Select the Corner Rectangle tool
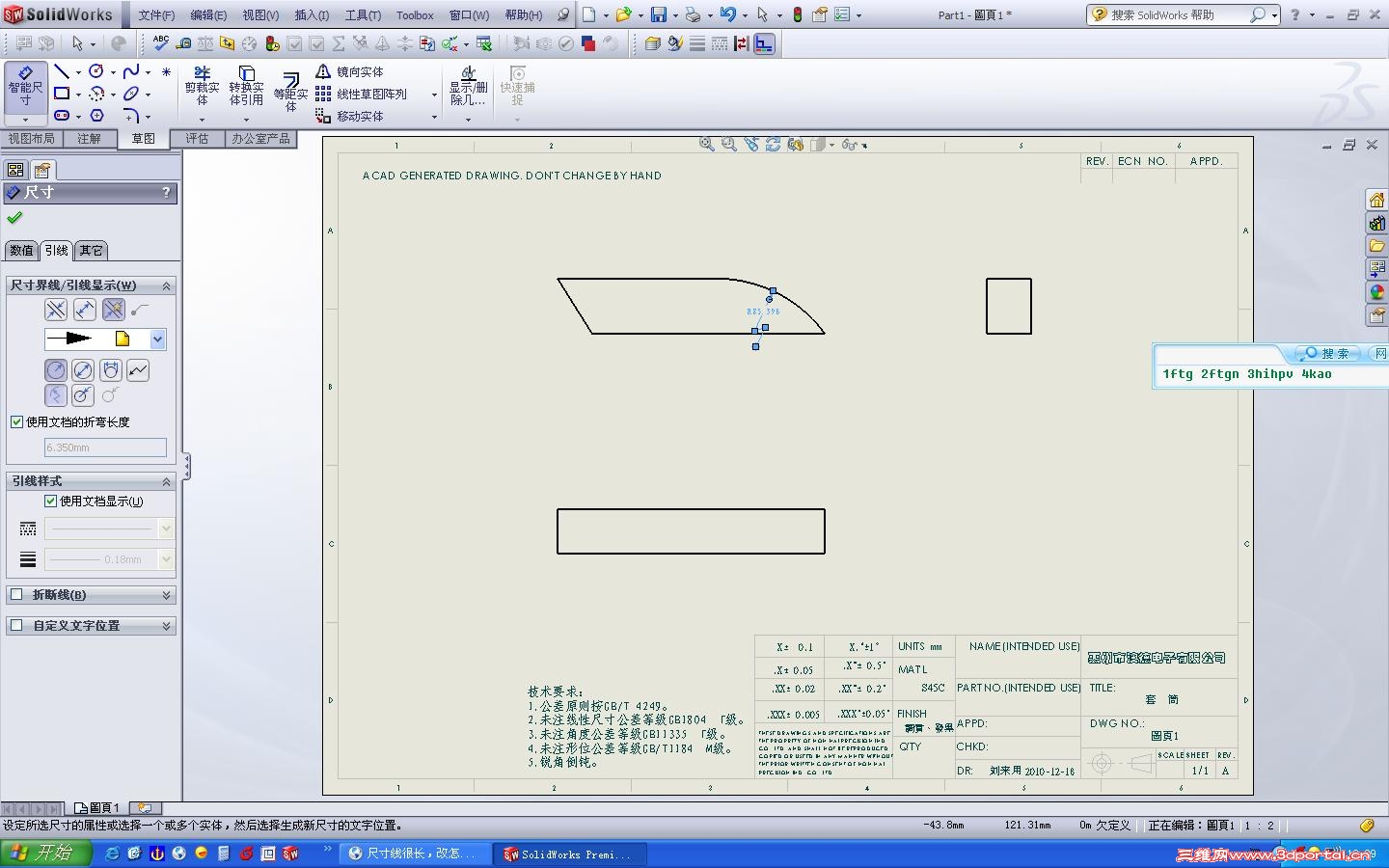The width and height of the screenshot is (1389, 868). point(62,94)
